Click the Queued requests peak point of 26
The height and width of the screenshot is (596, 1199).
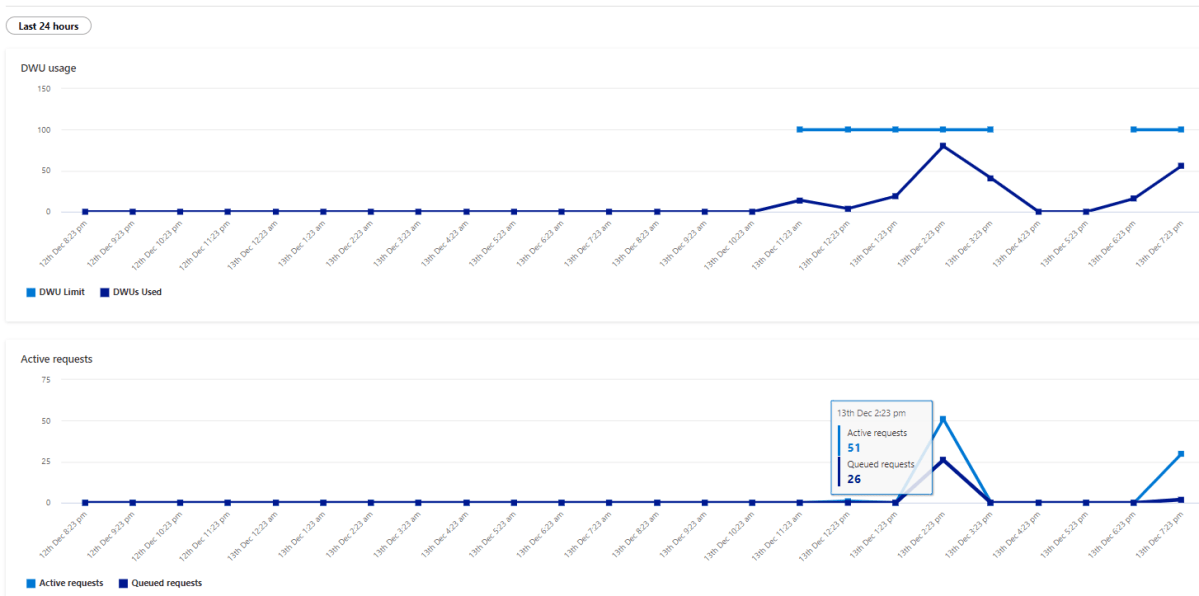[943, 460]
